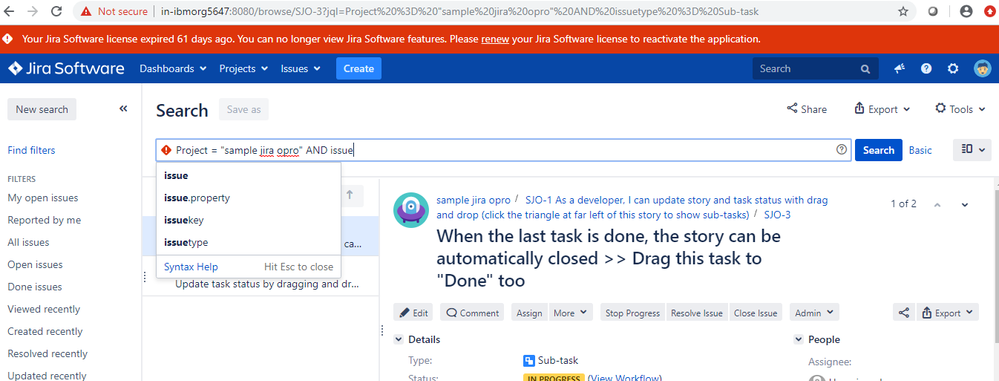Screen dimensions: 999x381
Task: Open Projects dropdown menu
Action: point(243,68)
